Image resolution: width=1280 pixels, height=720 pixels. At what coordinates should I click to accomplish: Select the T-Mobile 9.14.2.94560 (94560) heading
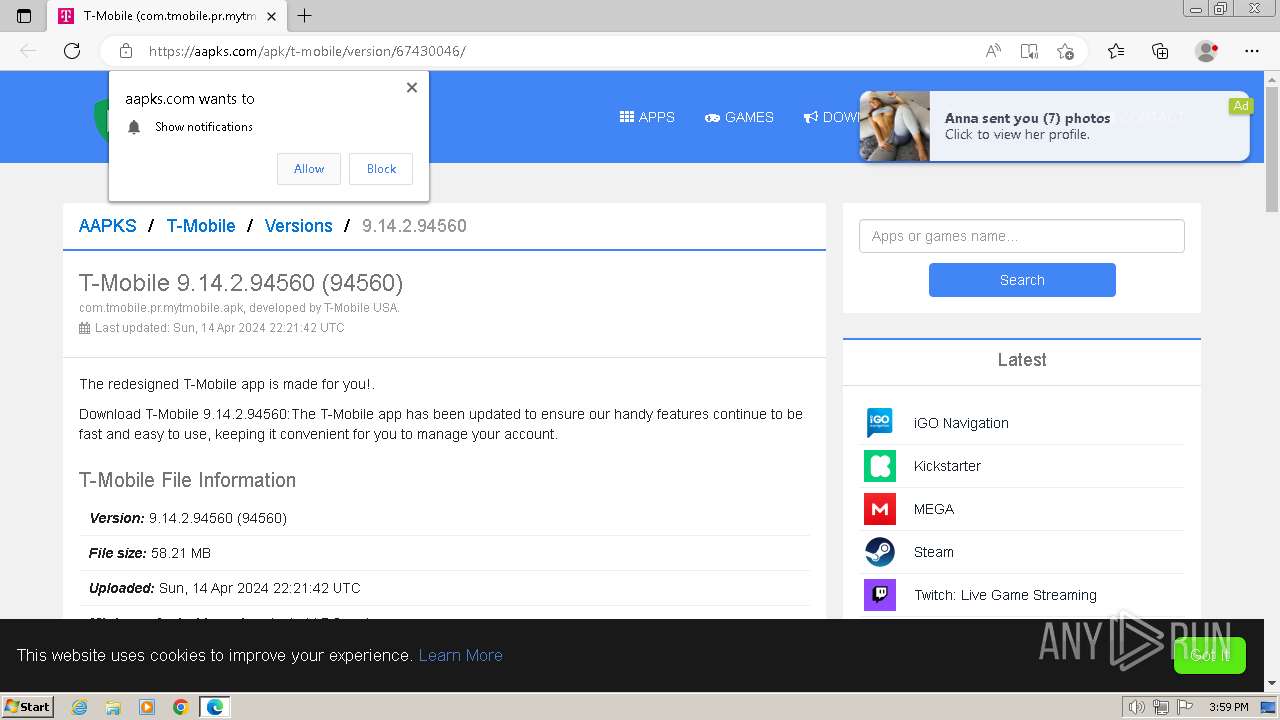[x=241, y=283]
